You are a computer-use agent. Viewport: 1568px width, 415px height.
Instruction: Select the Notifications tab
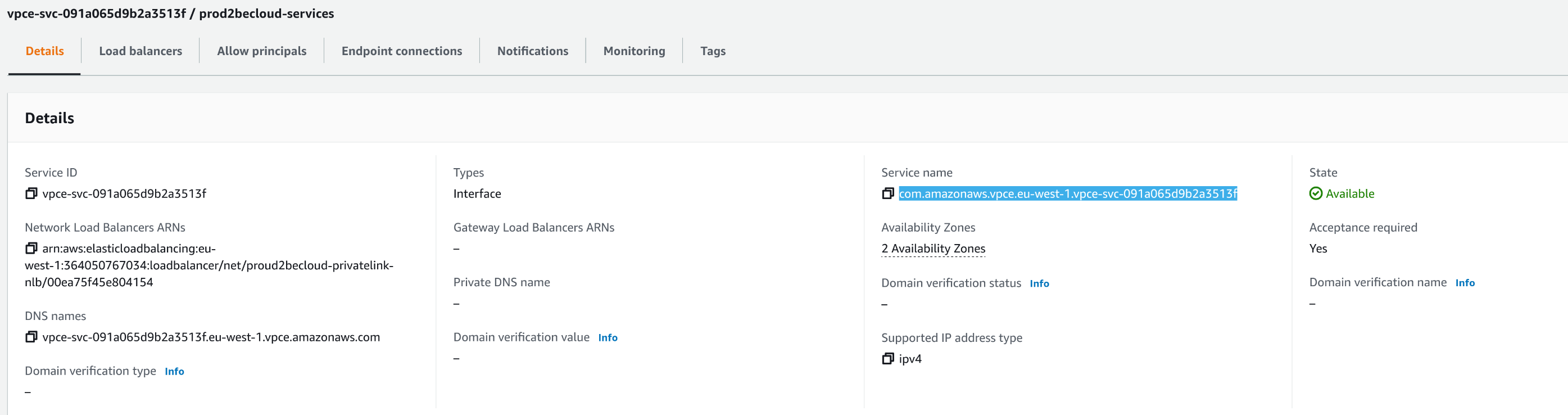pyautogui.click(x=532, y=51)
